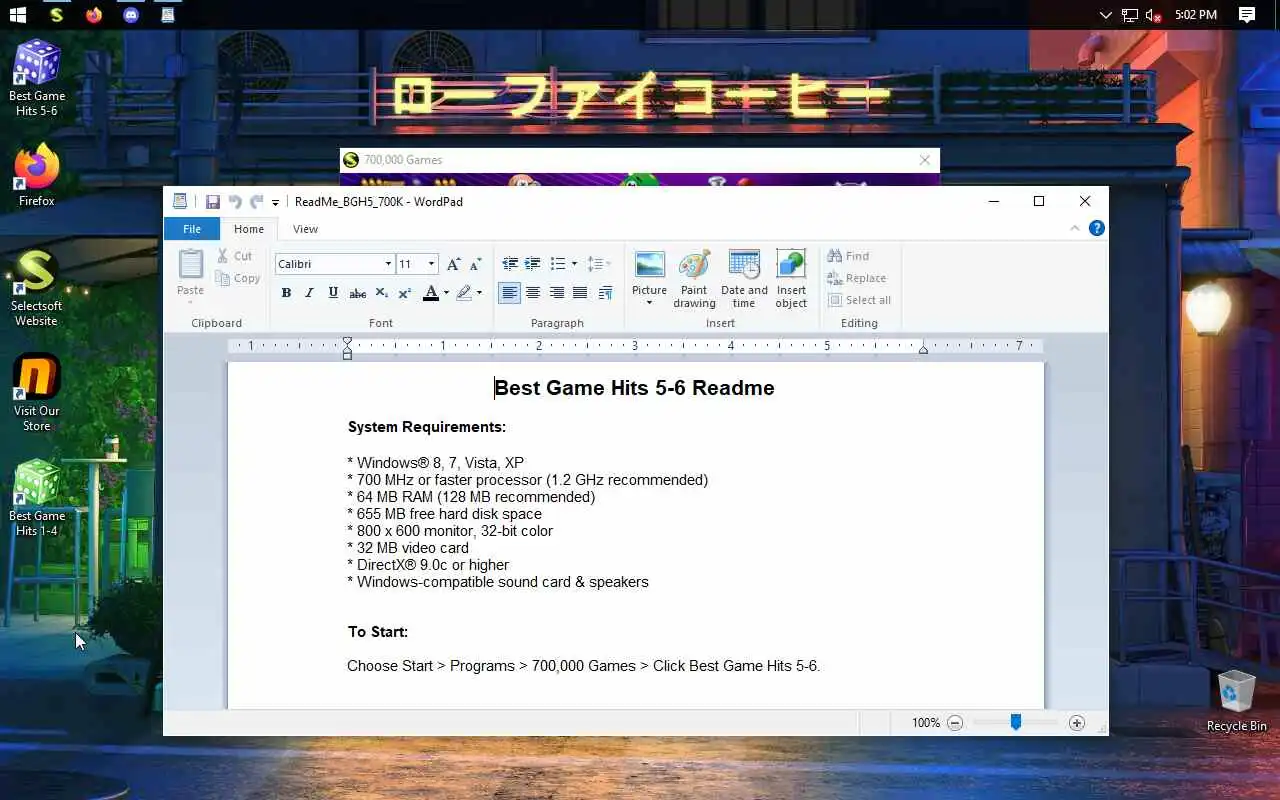
Task: Select Center text alignment
Action: pos(533,293)
